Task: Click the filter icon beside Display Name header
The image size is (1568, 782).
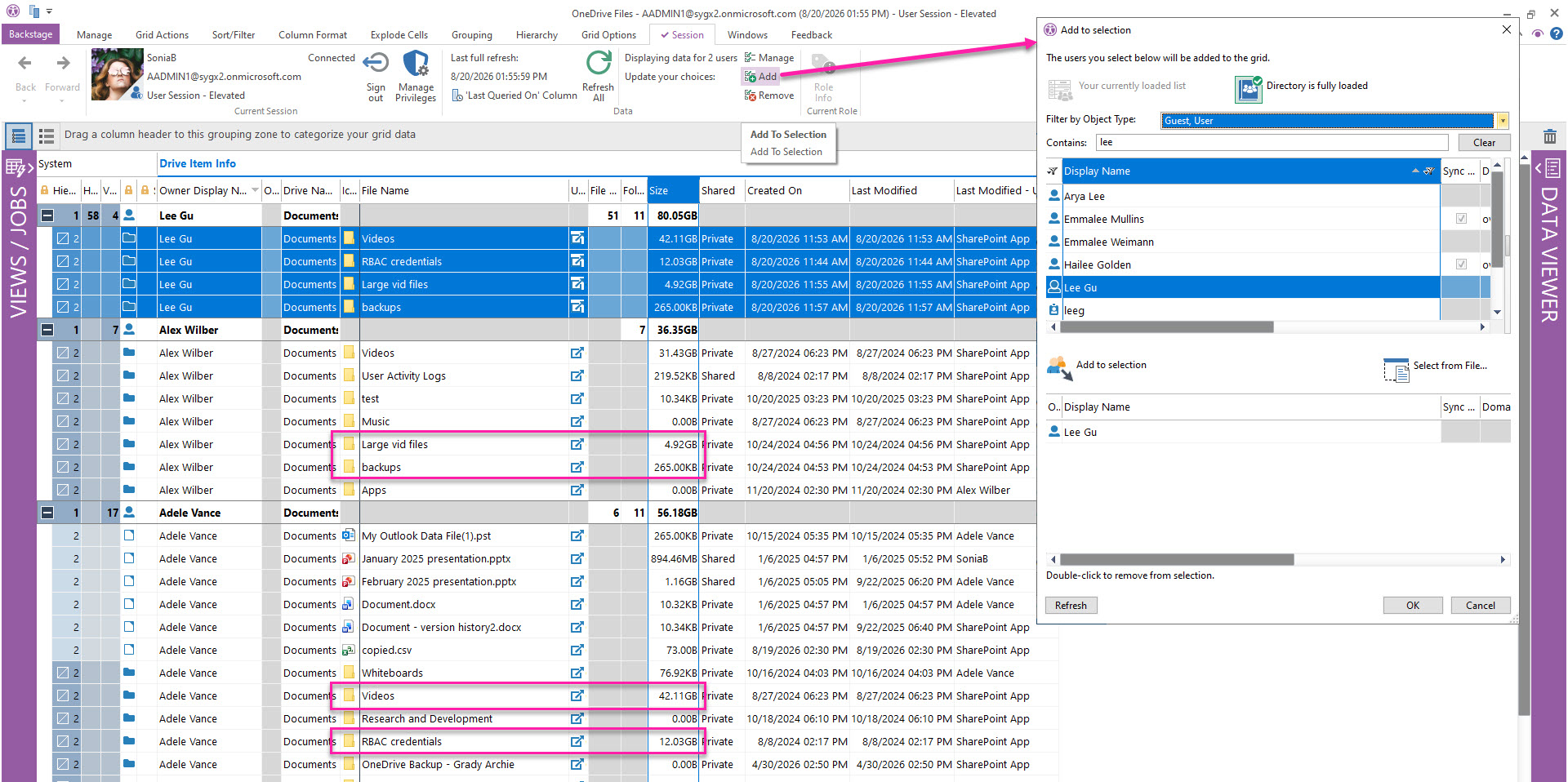Action: click(1428, 171)
